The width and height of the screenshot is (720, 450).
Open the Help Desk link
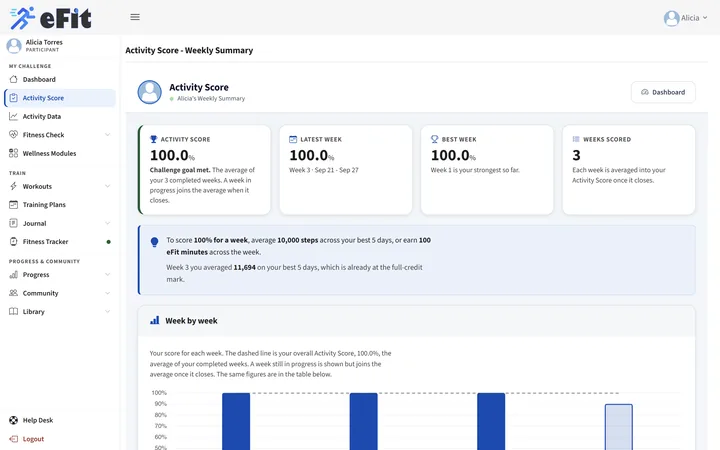pyautogui.click(x=38, y=420)
